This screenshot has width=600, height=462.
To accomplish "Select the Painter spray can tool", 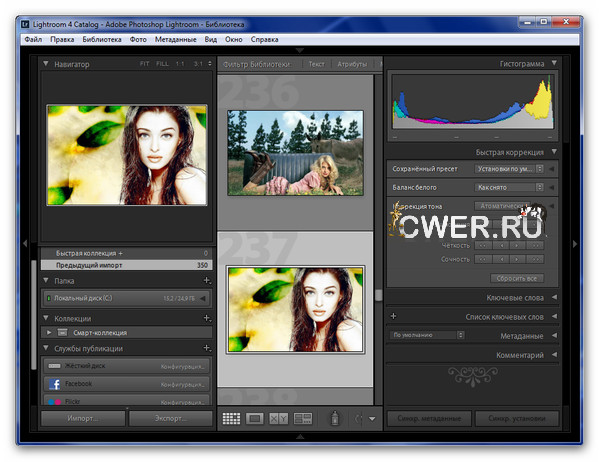I will click(335, 419).
